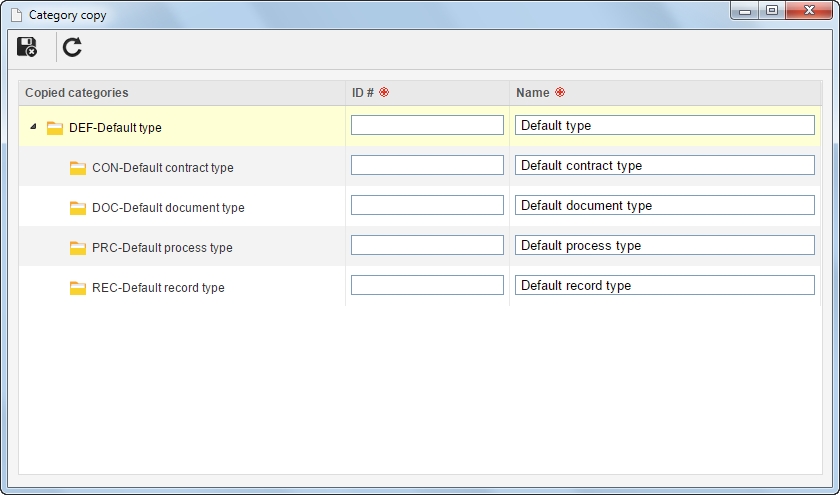This screenshot has height=495, width=840.
Task: Click the Name field containing Default contract type
Action: coord(665,165)
